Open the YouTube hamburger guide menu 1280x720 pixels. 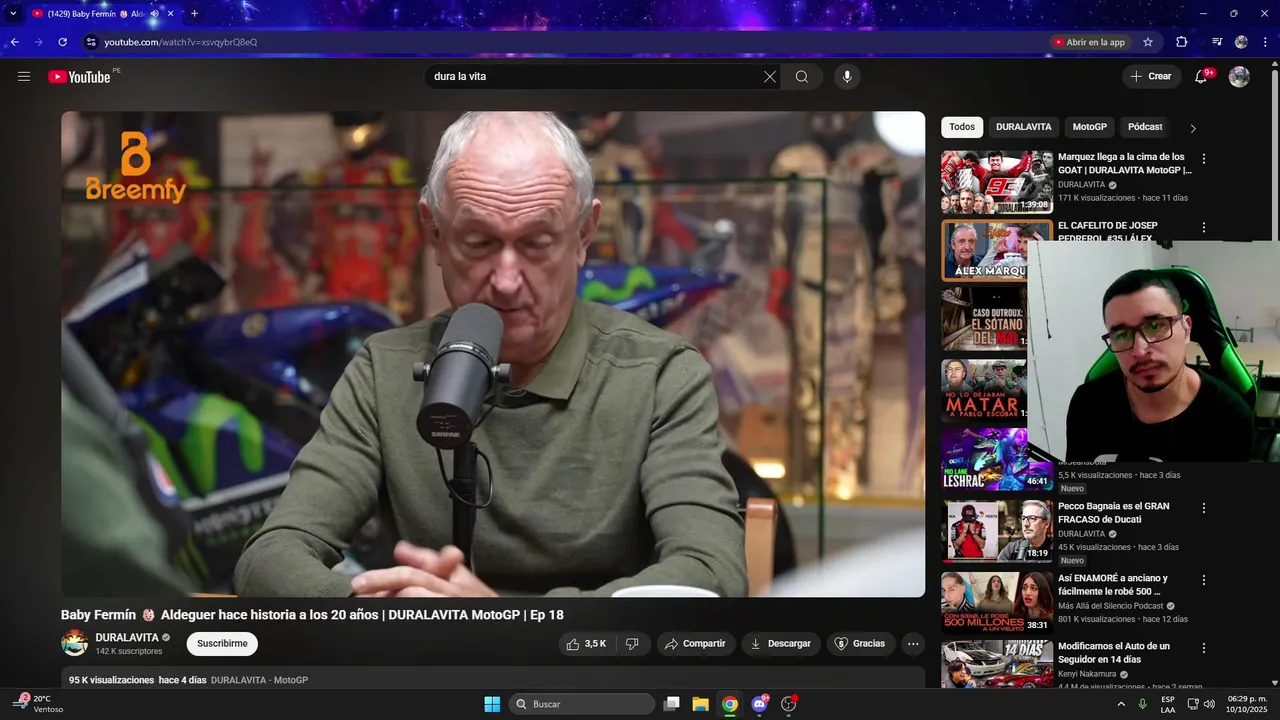(24, 77)
